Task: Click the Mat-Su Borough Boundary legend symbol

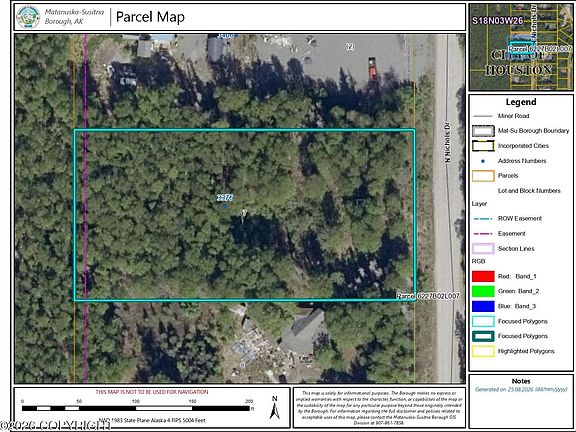Action: pyautogui.click(x=483, y=131)
